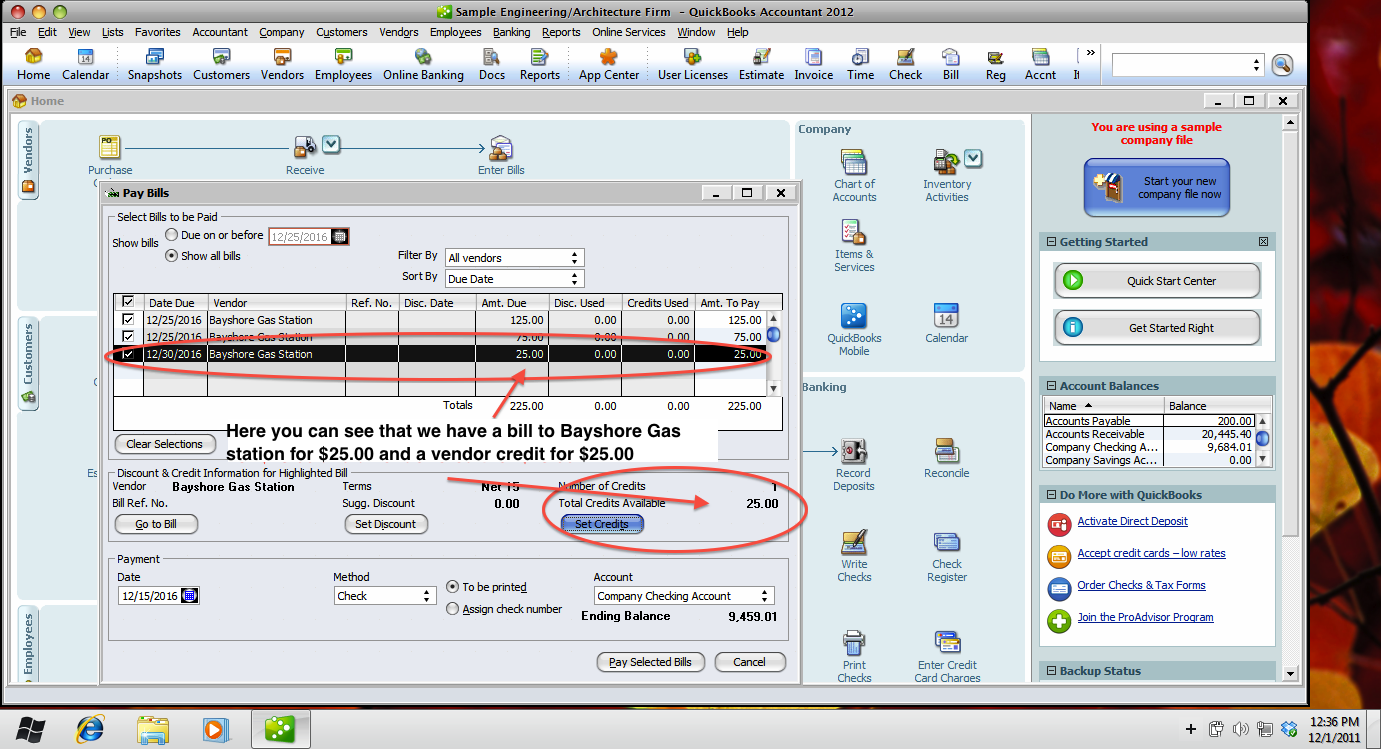Image resolution: width=1381 pixels, height=749 pixels.
Task: Open the payment Account dropdown
Action: [684, 596]
